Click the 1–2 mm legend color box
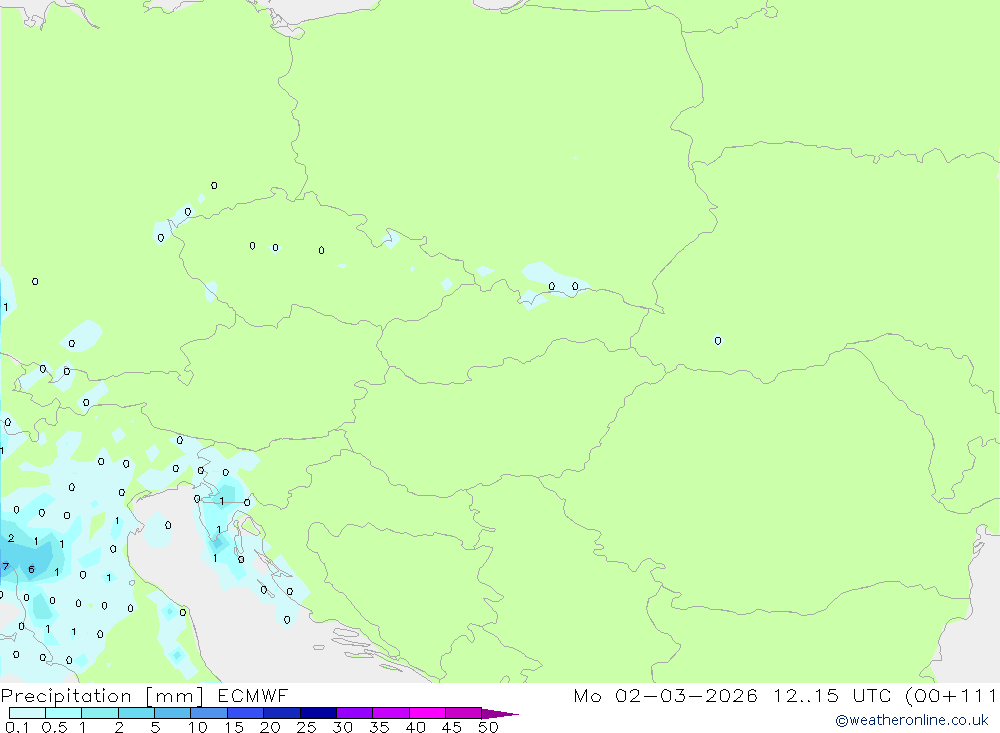 100,713
